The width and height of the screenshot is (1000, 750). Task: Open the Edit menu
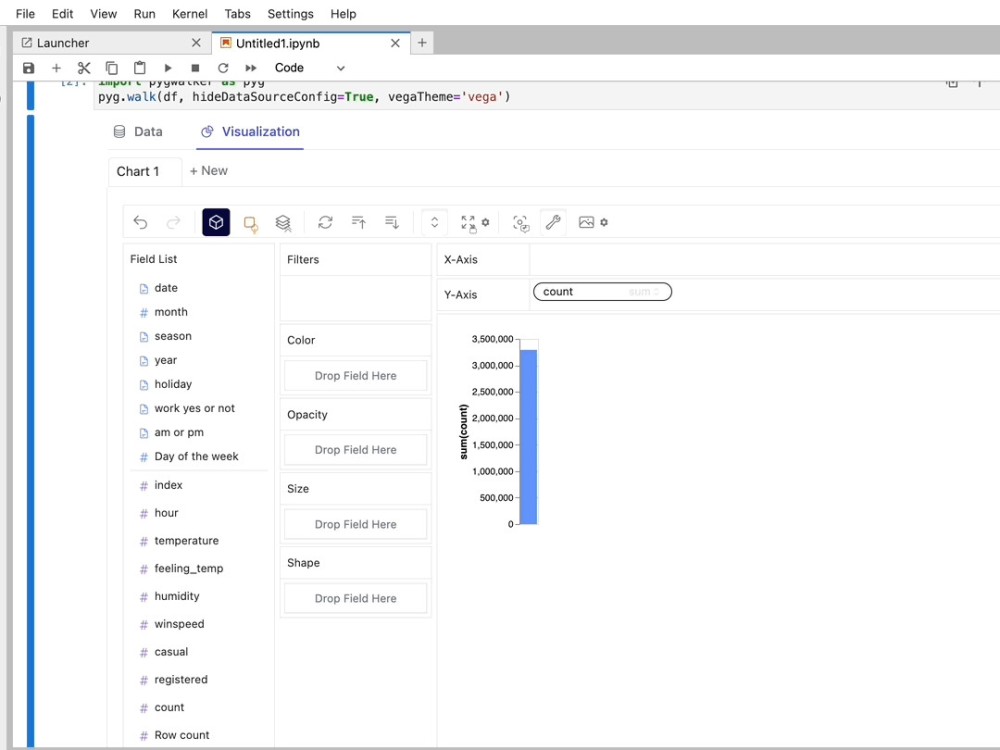coord(62,13)
